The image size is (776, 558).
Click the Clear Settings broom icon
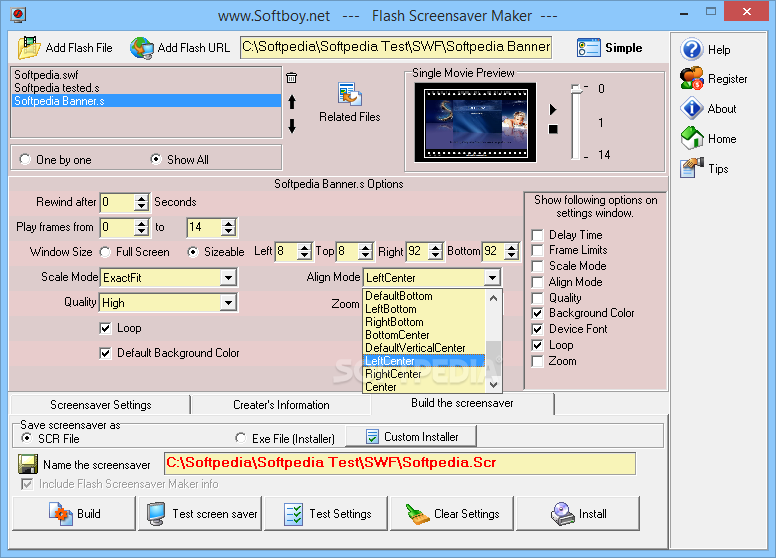click(x=417, y=514)
